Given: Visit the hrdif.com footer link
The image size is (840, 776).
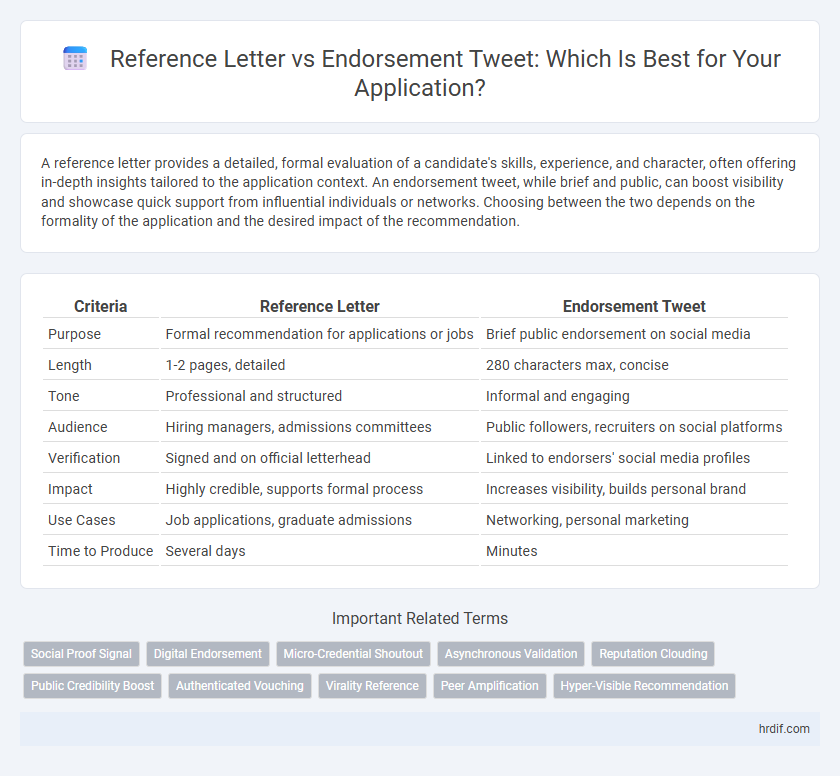Looking at the screenshot, I should (x=784, y=728).
